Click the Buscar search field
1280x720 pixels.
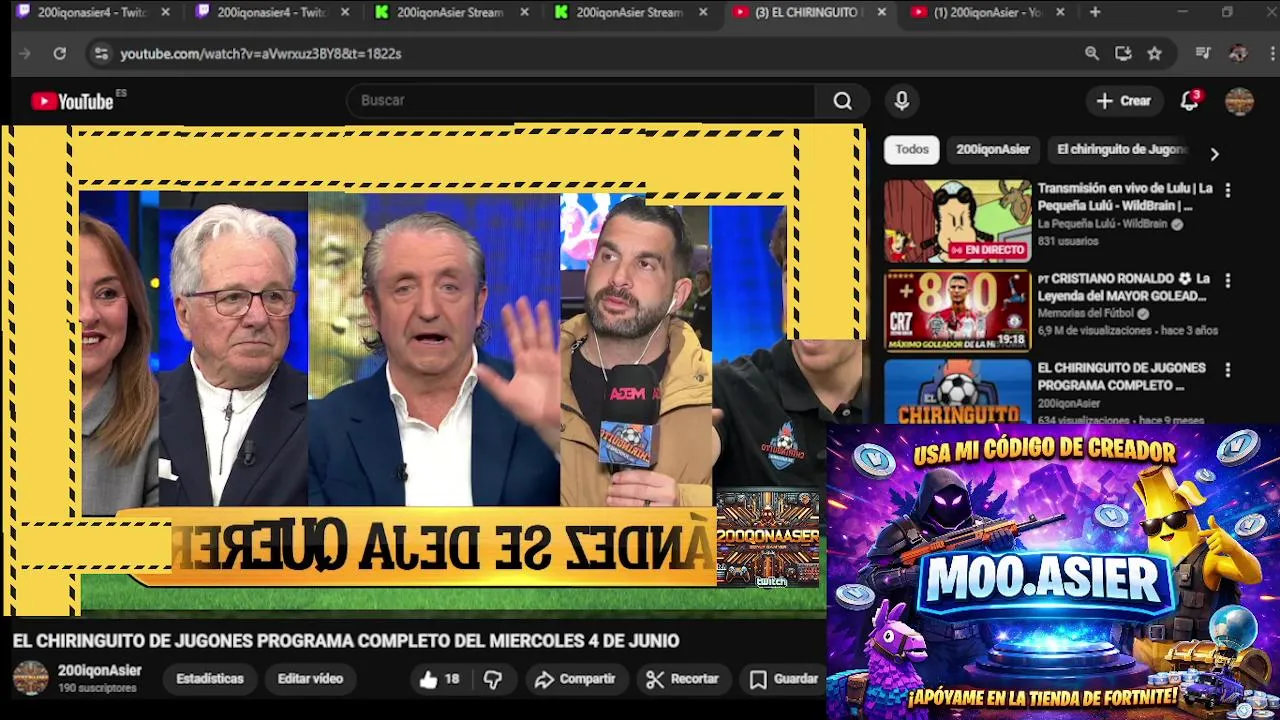point(580,101)
